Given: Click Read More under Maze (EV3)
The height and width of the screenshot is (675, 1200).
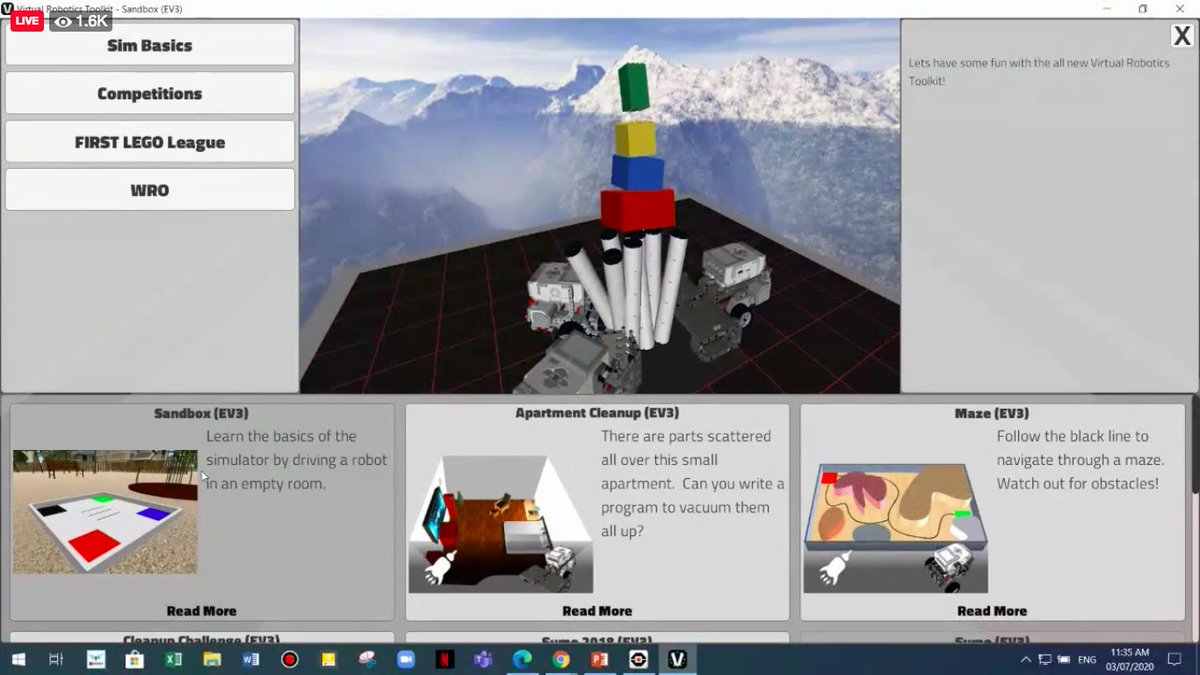Looking at the screenshot, I should 992,610.
